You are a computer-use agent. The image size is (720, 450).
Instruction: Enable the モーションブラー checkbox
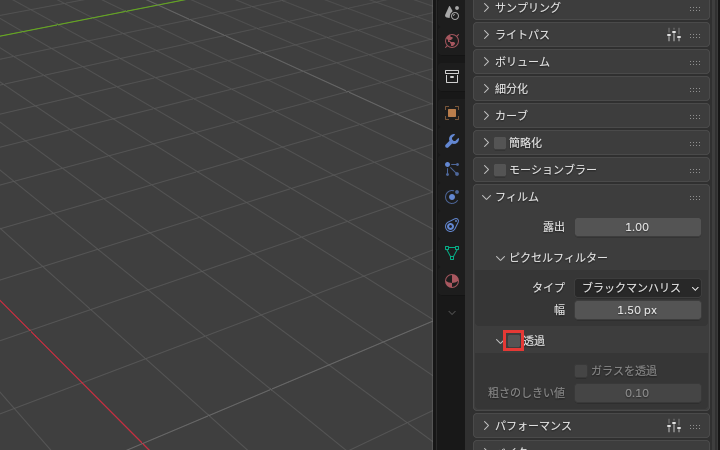tap(500, 170)
